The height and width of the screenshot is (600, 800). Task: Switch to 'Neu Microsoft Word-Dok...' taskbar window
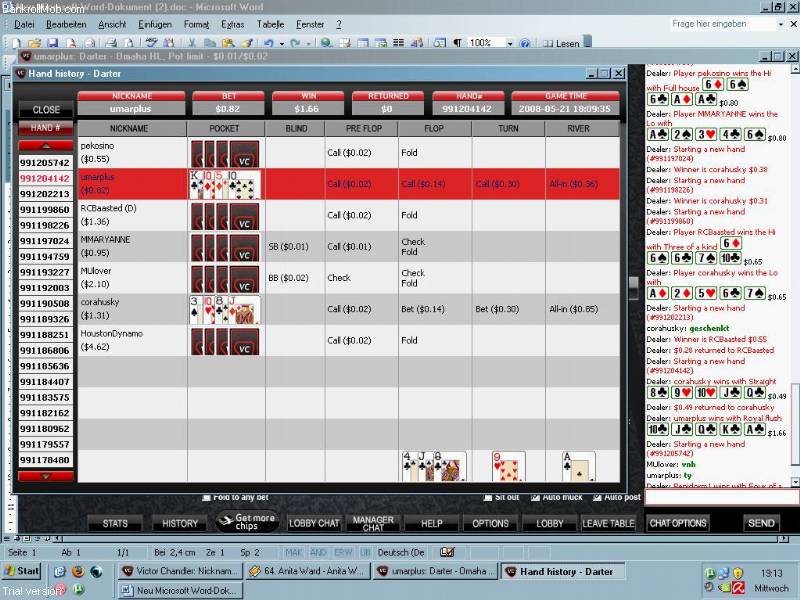click(x=180, y=590)
